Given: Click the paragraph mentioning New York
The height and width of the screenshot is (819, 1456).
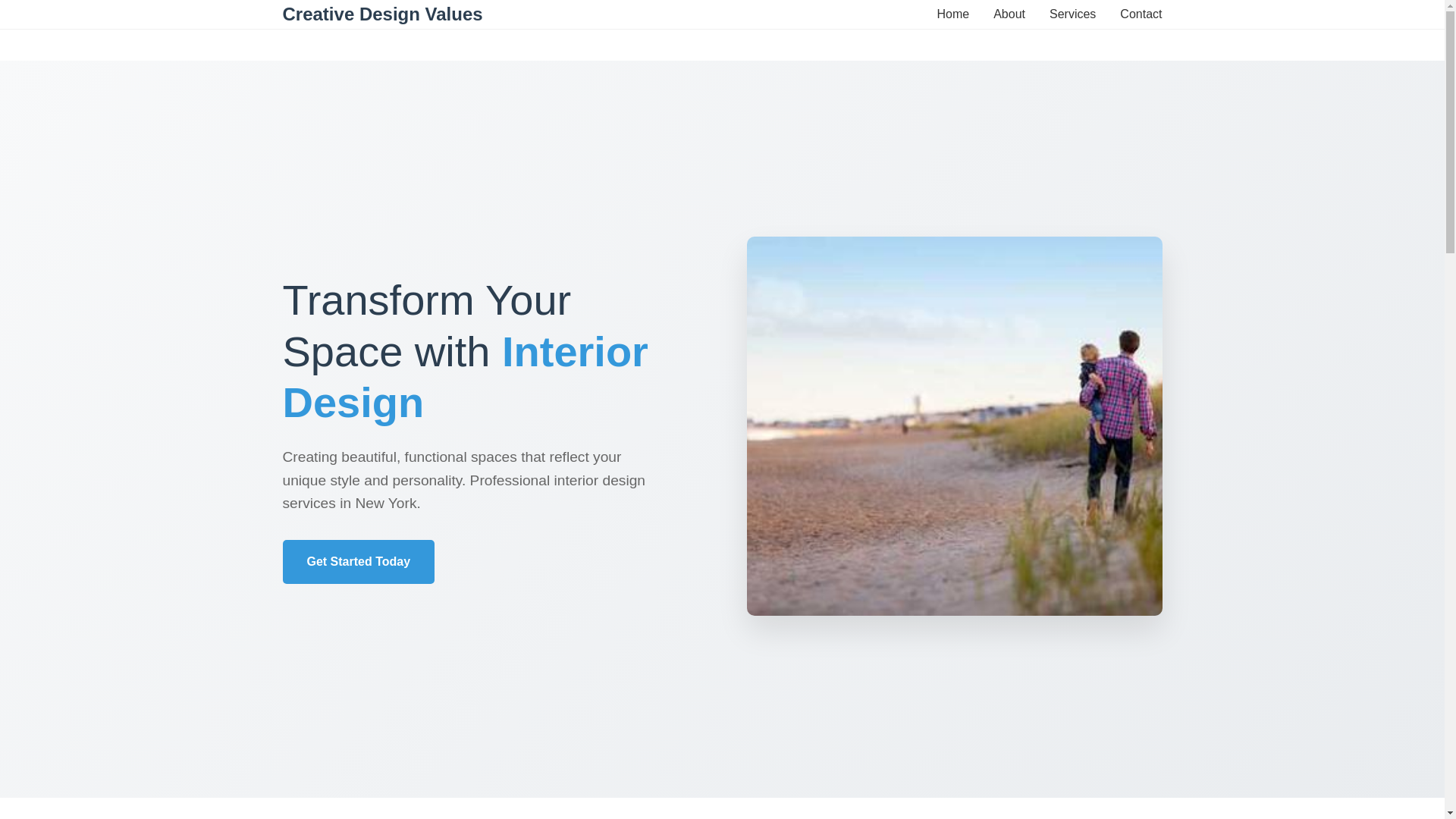Looking at the screenshot, I should (466, 480).
